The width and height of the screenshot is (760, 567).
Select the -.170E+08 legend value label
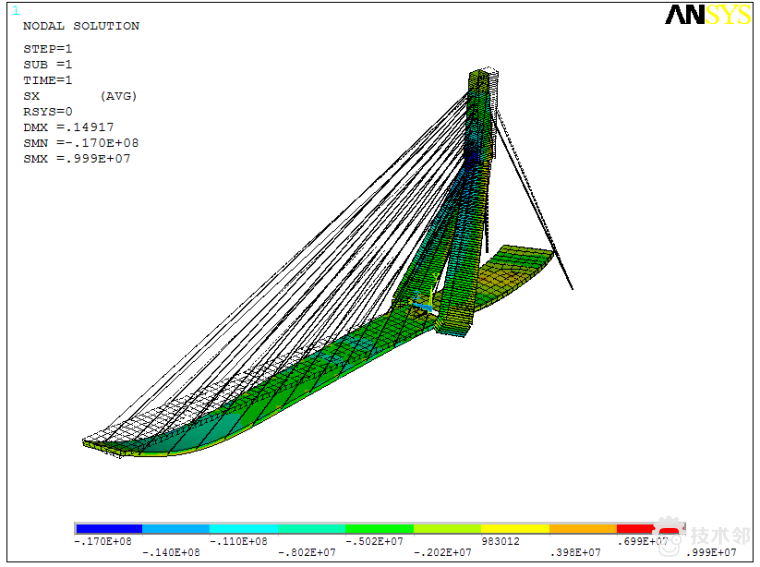(x=102, y=541)
